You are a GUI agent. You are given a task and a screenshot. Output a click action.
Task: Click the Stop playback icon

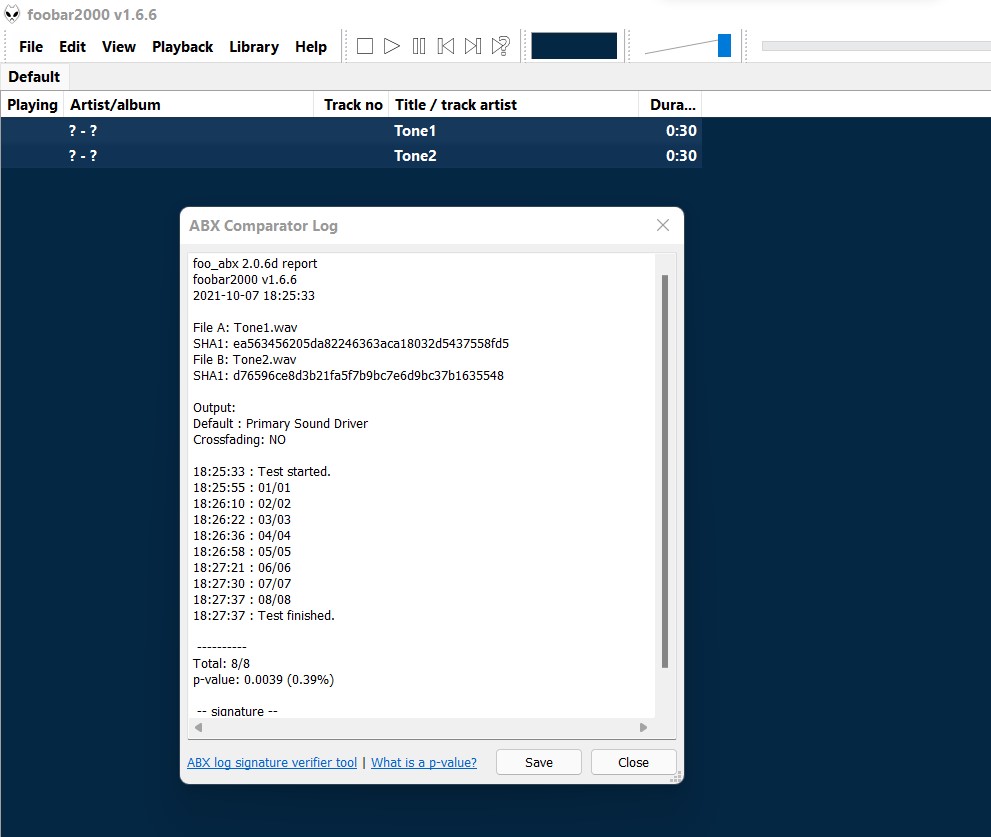[x=365, y=46]
